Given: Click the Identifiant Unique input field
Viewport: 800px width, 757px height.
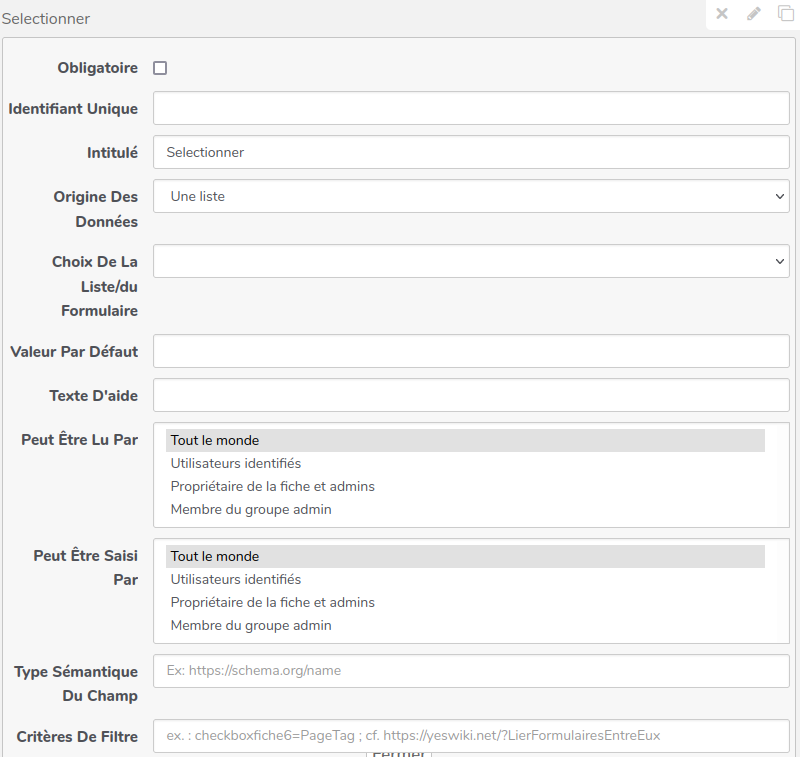Looking at the screenshot, I should tap(471, 108).
